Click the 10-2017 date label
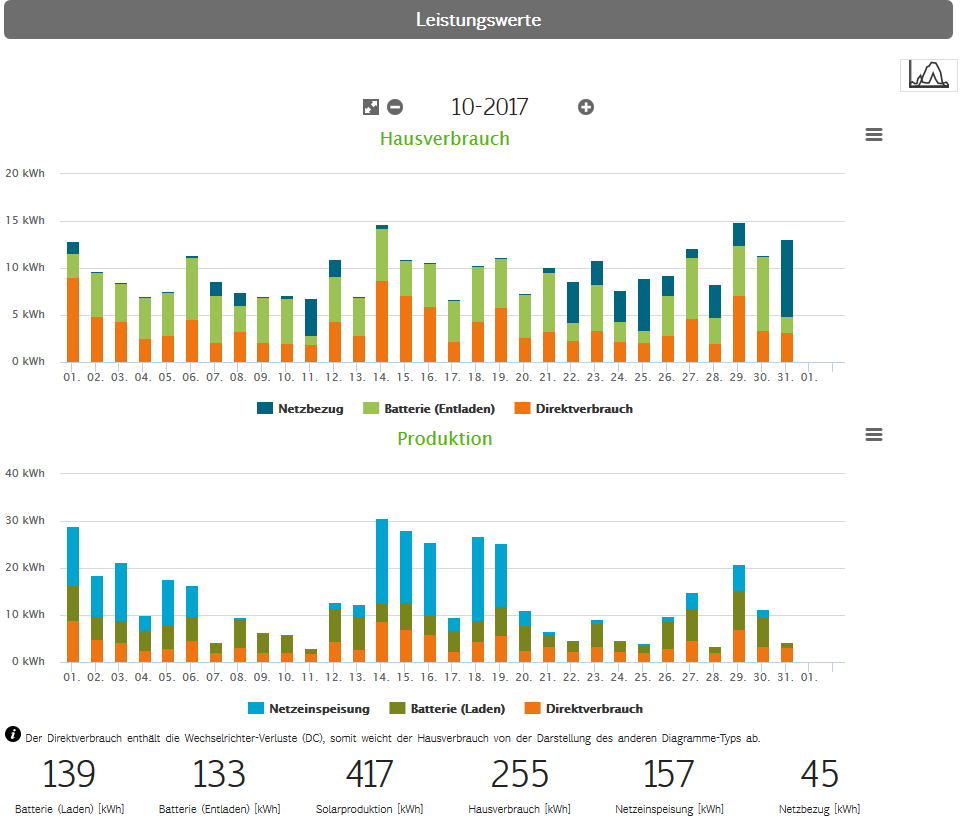The width and height of the screenshot is (962, 824). [489, 107]
